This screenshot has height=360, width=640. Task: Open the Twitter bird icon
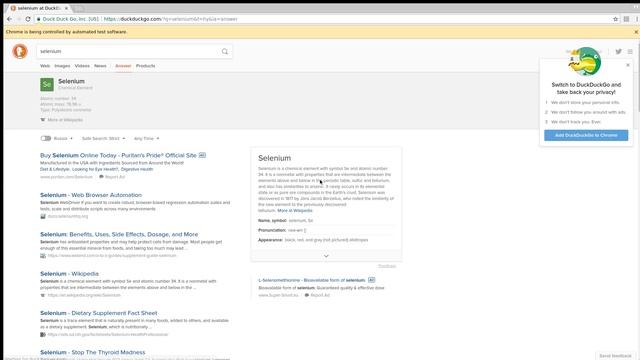click(x=618, y=51)
